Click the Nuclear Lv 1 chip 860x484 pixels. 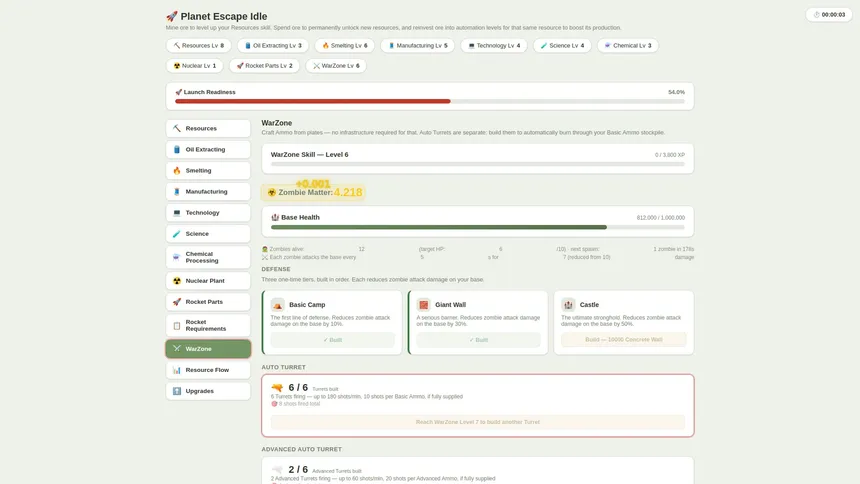click(x=195, y=66)
